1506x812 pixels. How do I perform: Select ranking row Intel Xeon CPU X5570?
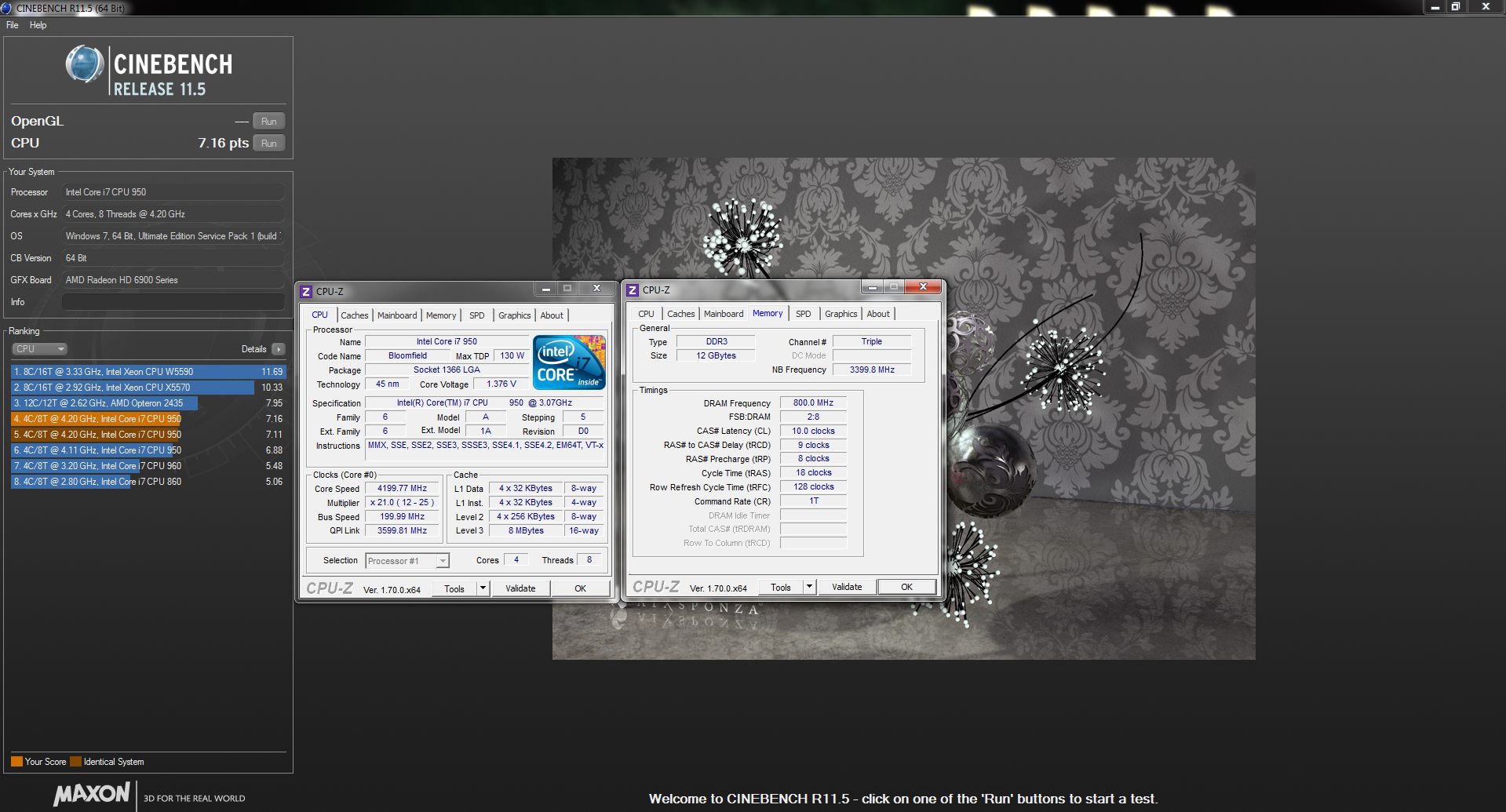(148, 388)
